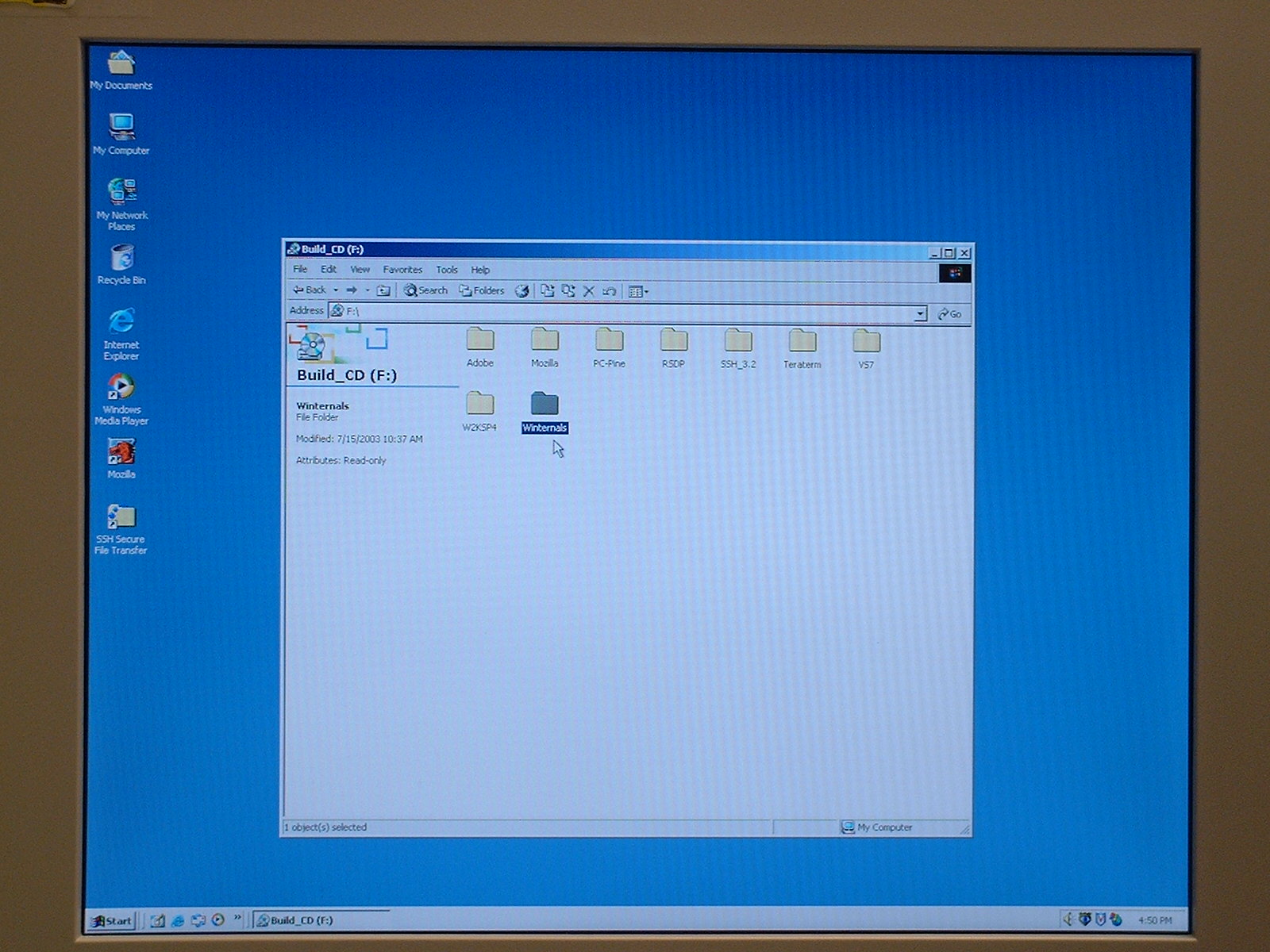Click the Move To toolbar icon
This screenshot has width=1270, height=952.
point(548,291)
